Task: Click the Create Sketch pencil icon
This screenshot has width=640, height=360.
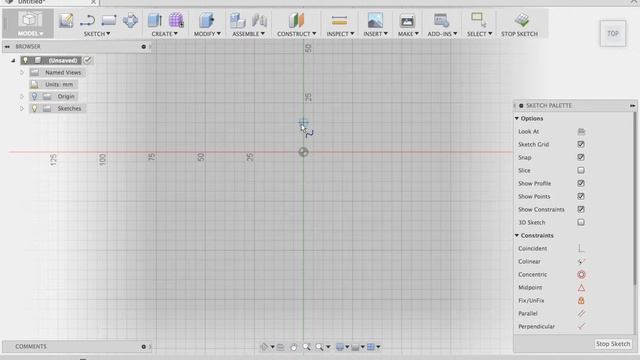Action: coord(66,20)
